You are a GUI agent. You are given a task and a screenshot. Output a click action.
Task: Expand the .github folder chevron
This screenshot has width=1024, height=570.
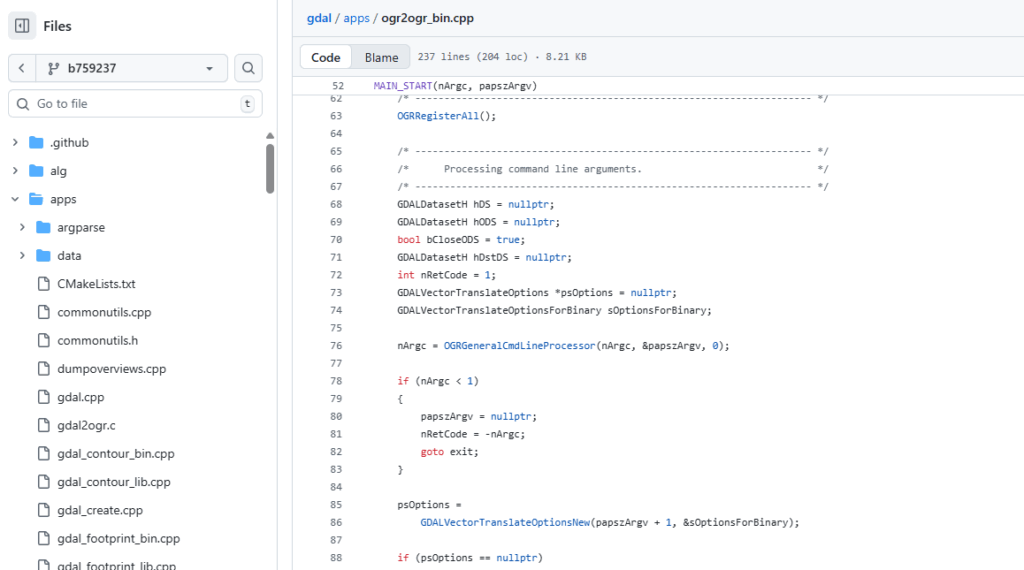click(15, 142)
